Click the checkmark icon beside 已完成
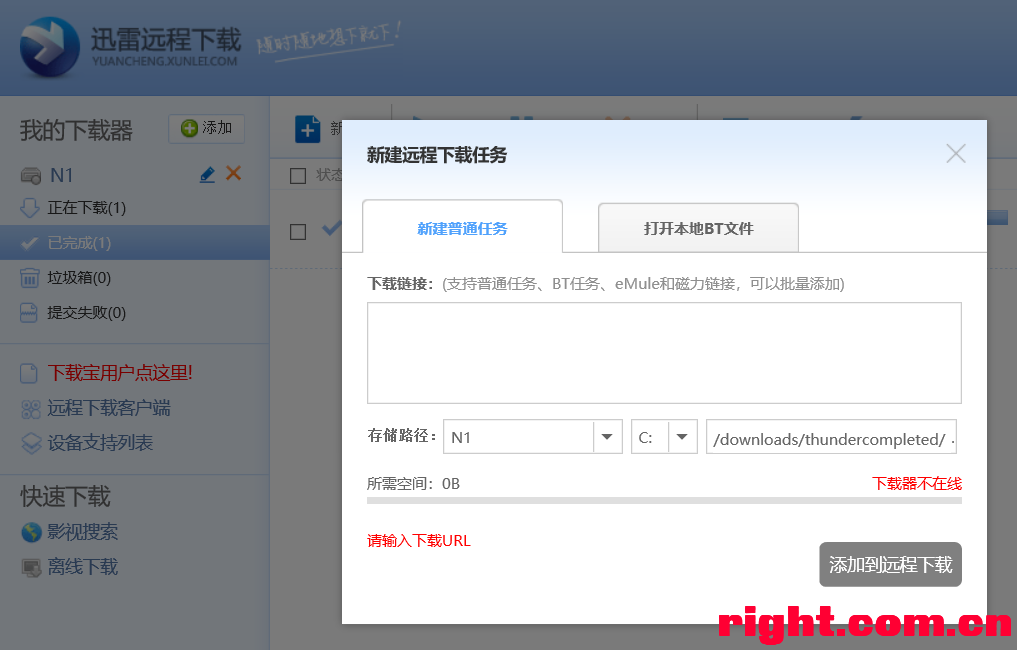 coord(30,243)
